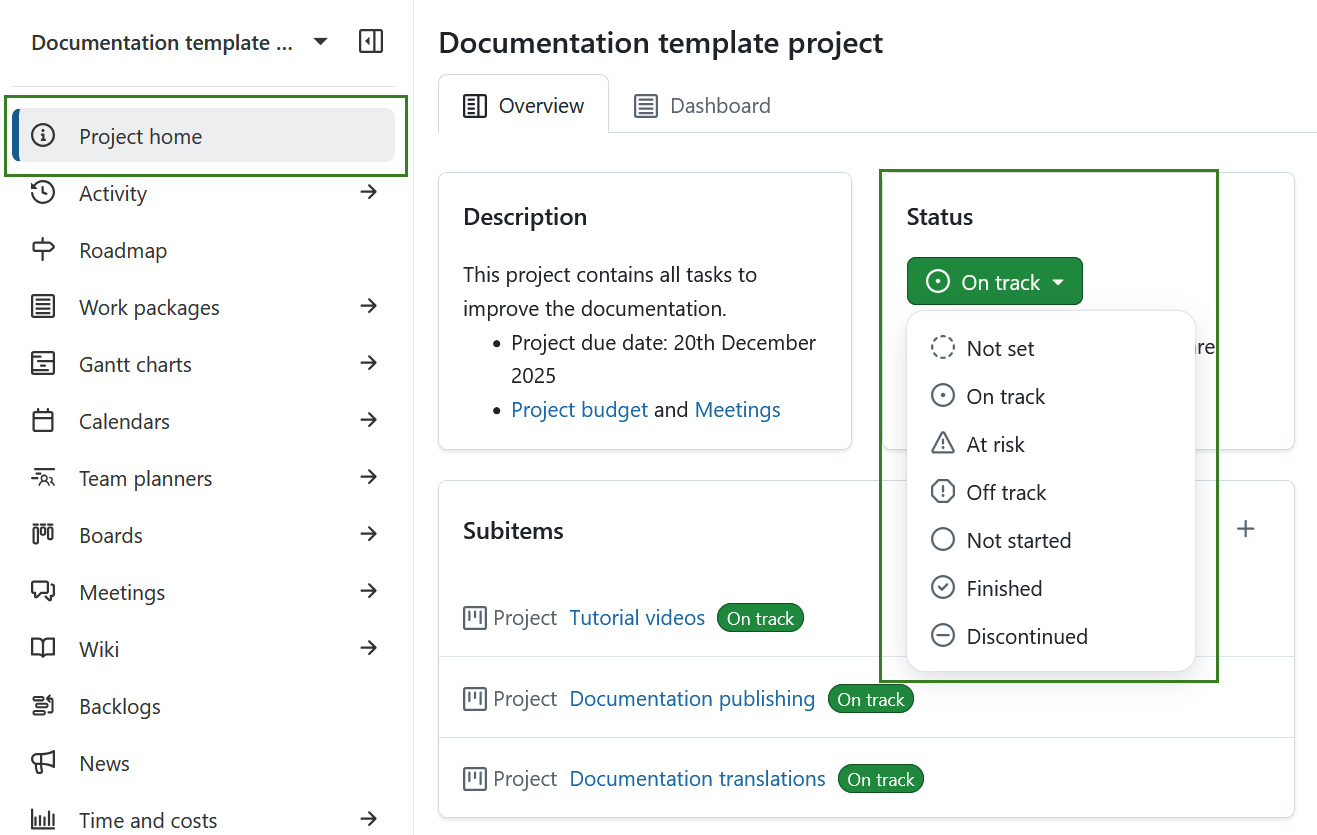1317x835 pixels.
Task: Open the News section
Action: click(104, 762)
